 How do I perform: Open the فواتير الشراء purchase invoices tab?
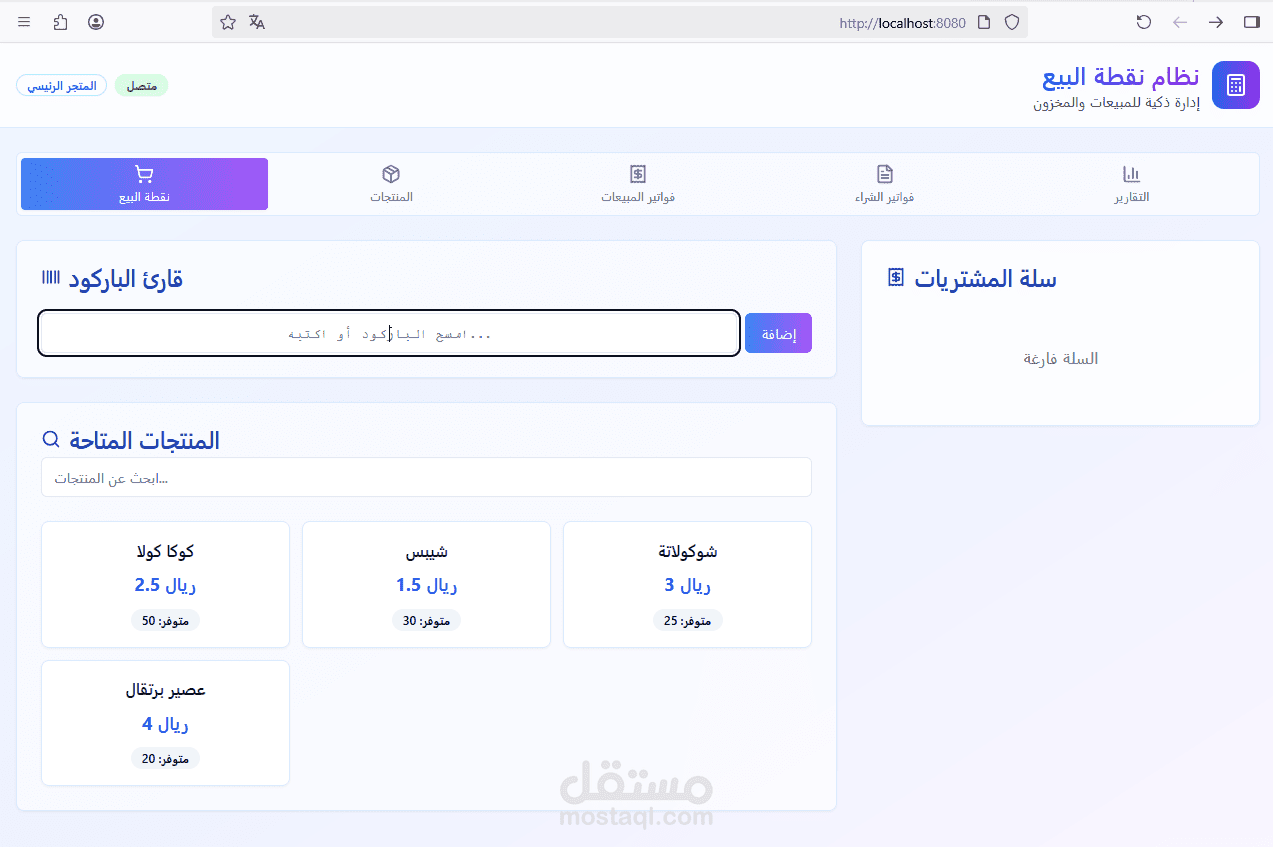click(885, 184)
